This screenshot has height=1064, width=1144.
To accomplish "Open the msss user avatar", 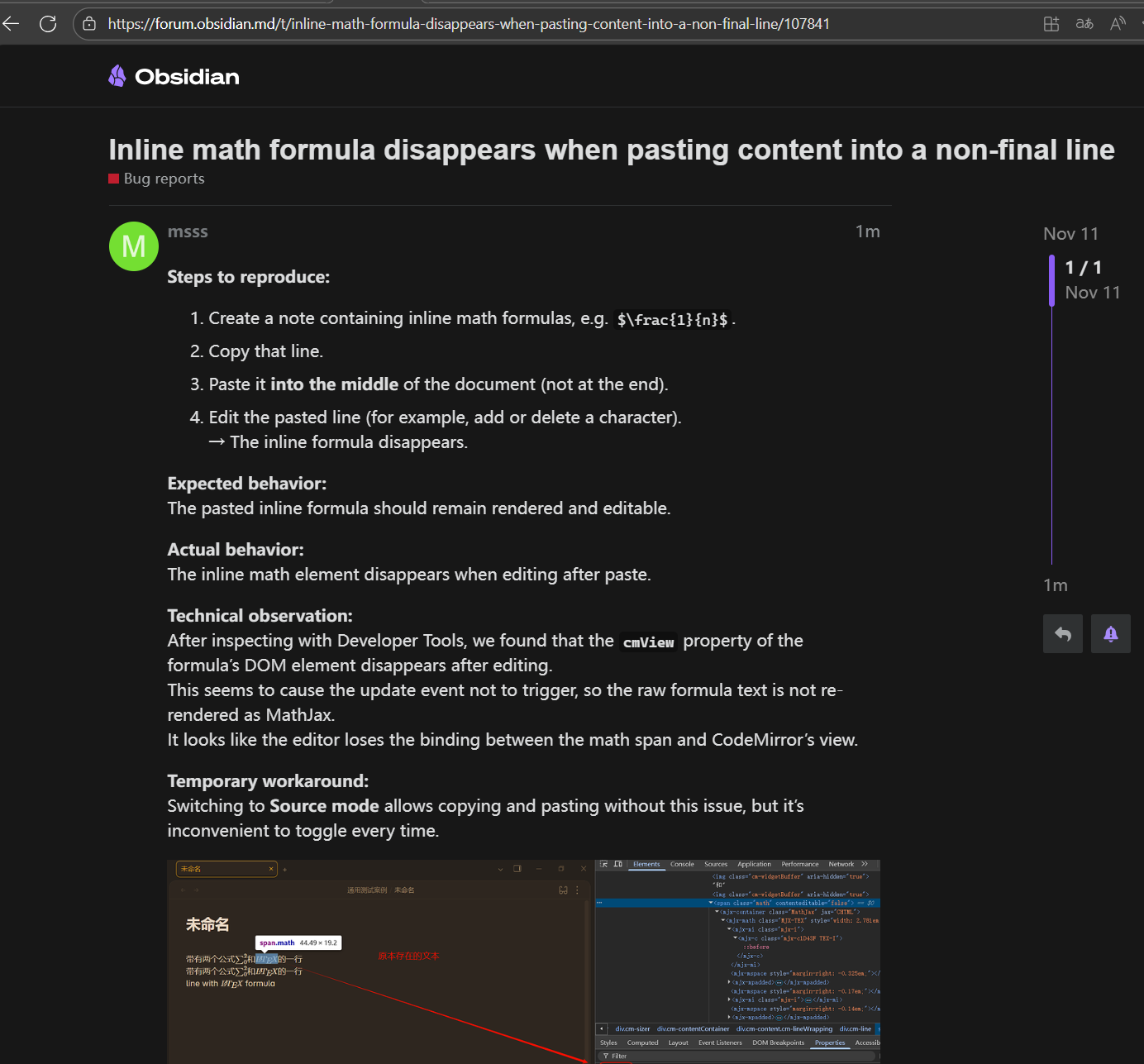I will [x=134, y=246].
